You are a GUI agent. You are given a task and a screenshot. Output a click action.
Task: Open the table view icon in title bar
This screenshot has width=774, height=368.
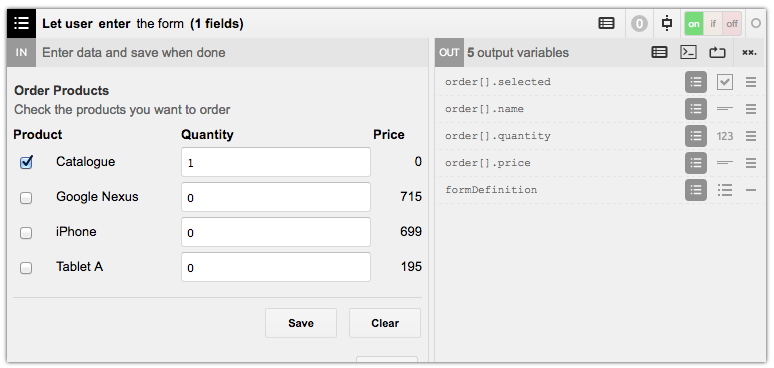pos(606,23)
